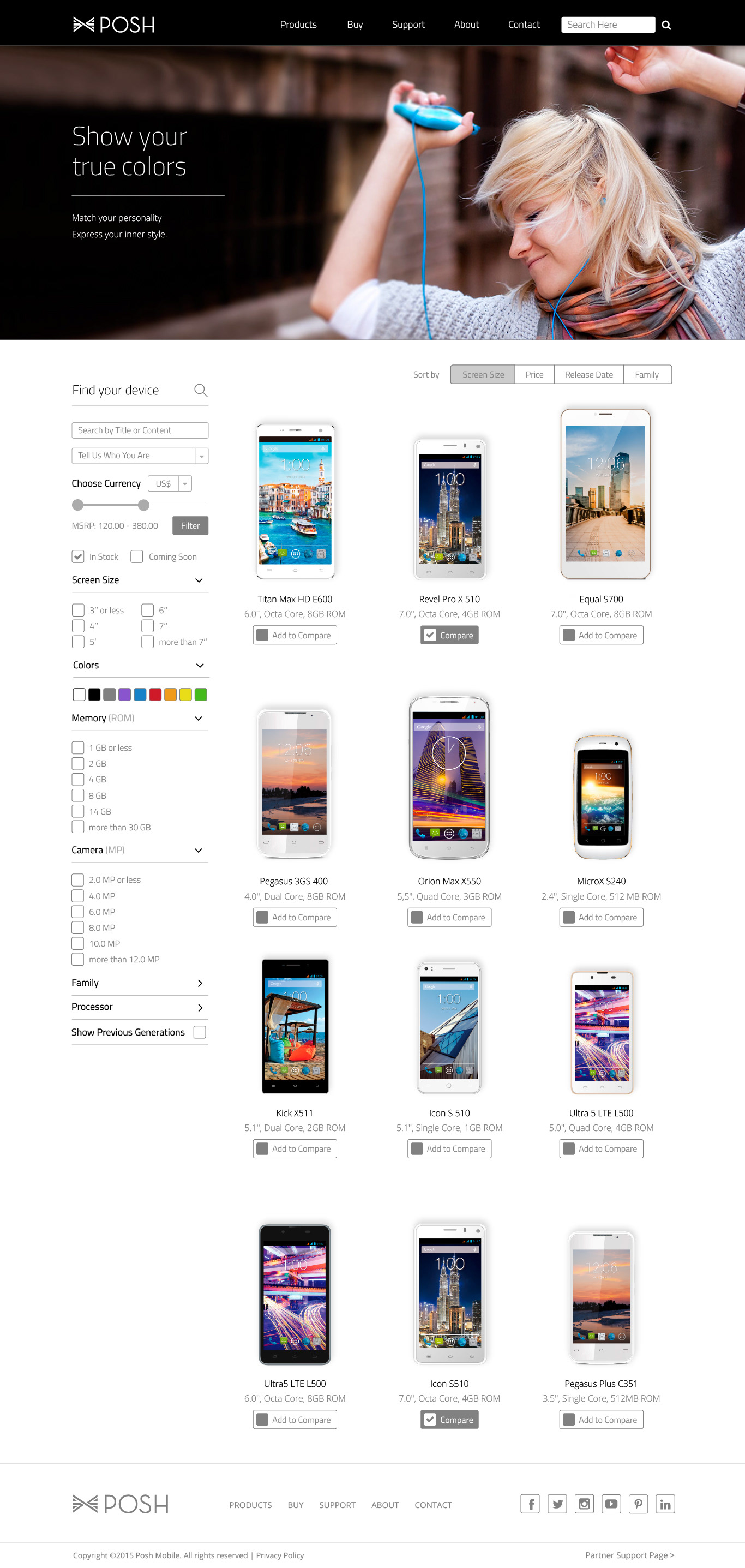Click the Search by Title or Content field
745x1568 pixels.
tap(140, 430)
